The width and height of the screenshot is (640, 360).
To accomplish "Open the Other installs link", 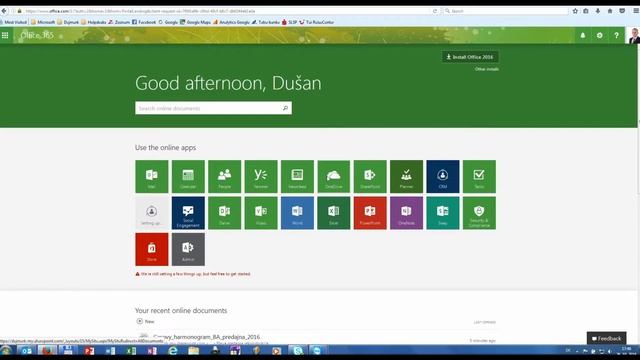I will pos(487,69).
